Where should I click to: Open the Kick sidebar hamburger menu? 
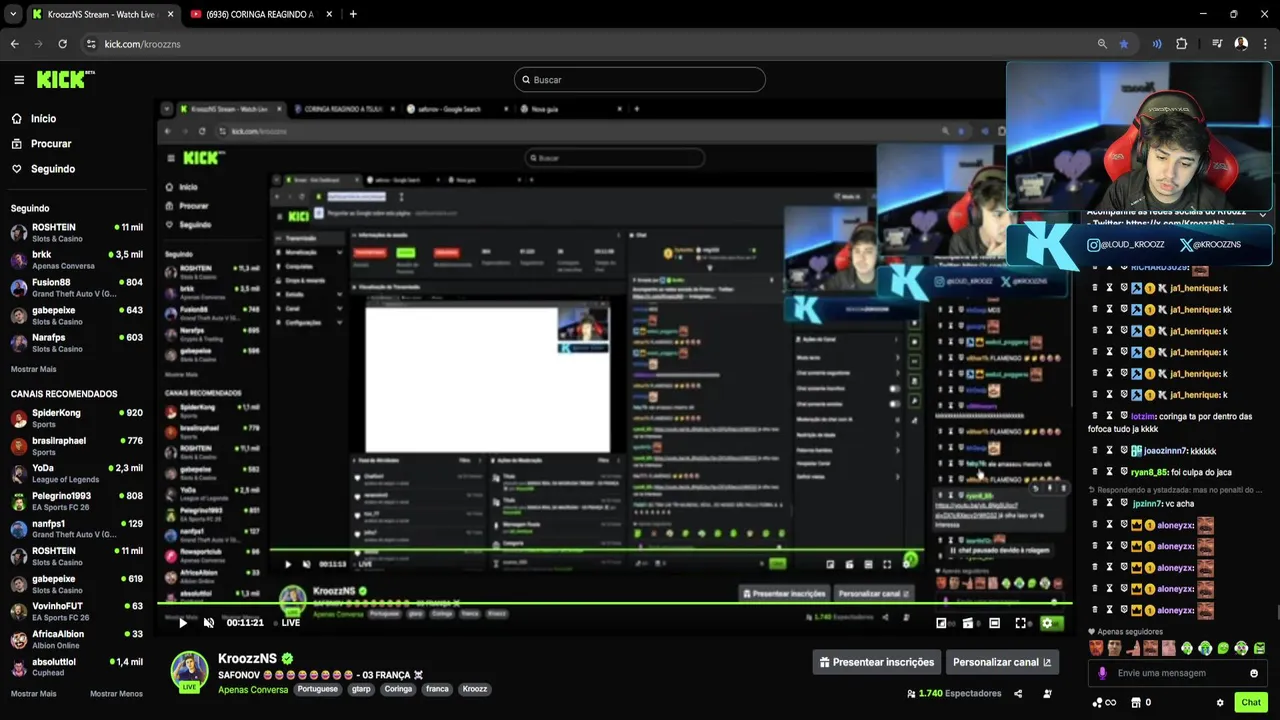19,80
